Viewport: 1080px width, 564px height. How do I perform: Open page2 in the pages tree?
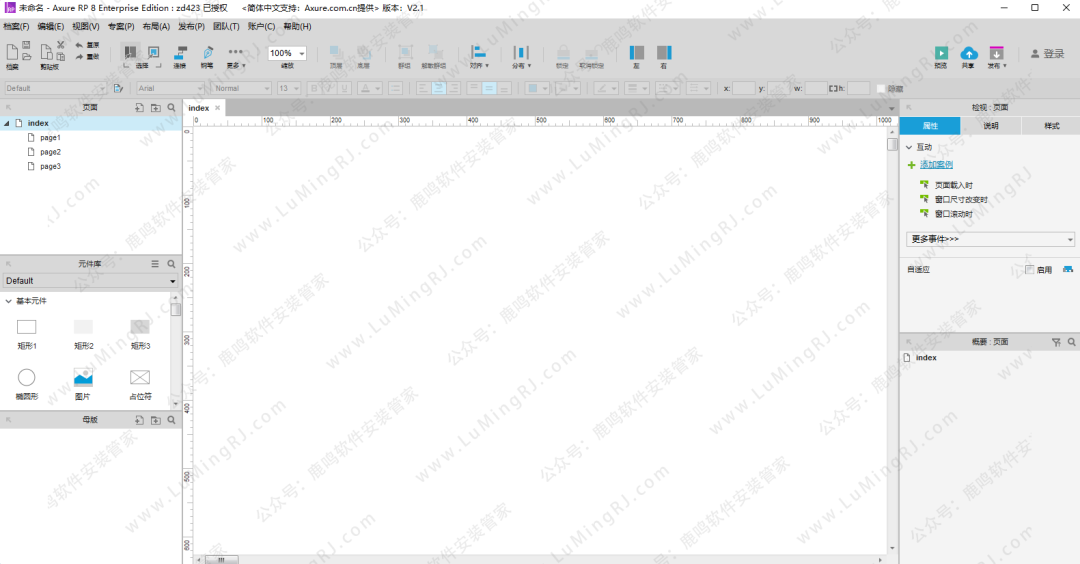click(51, 152)
